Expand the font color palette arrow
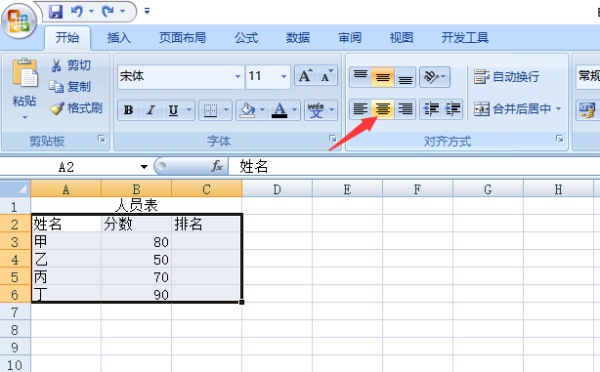Viewport: 600px width, 372px height. click(295, 110)
